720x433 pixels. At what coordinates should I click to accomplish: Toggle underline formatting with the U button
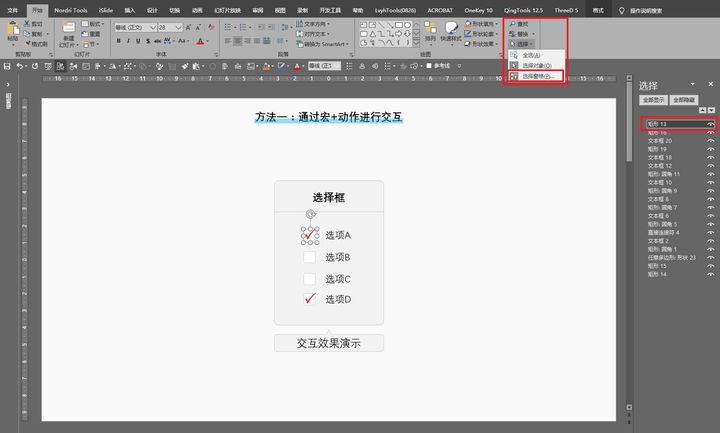point(138,41)
